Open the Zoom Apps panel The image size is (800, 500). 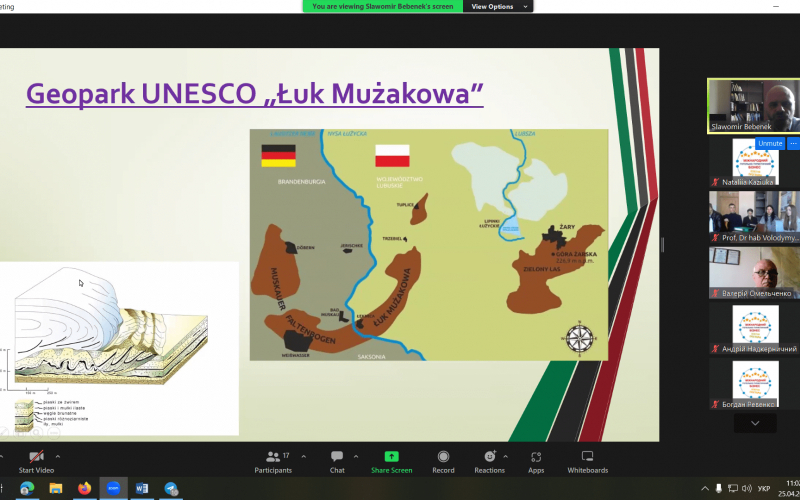point(536,462)
